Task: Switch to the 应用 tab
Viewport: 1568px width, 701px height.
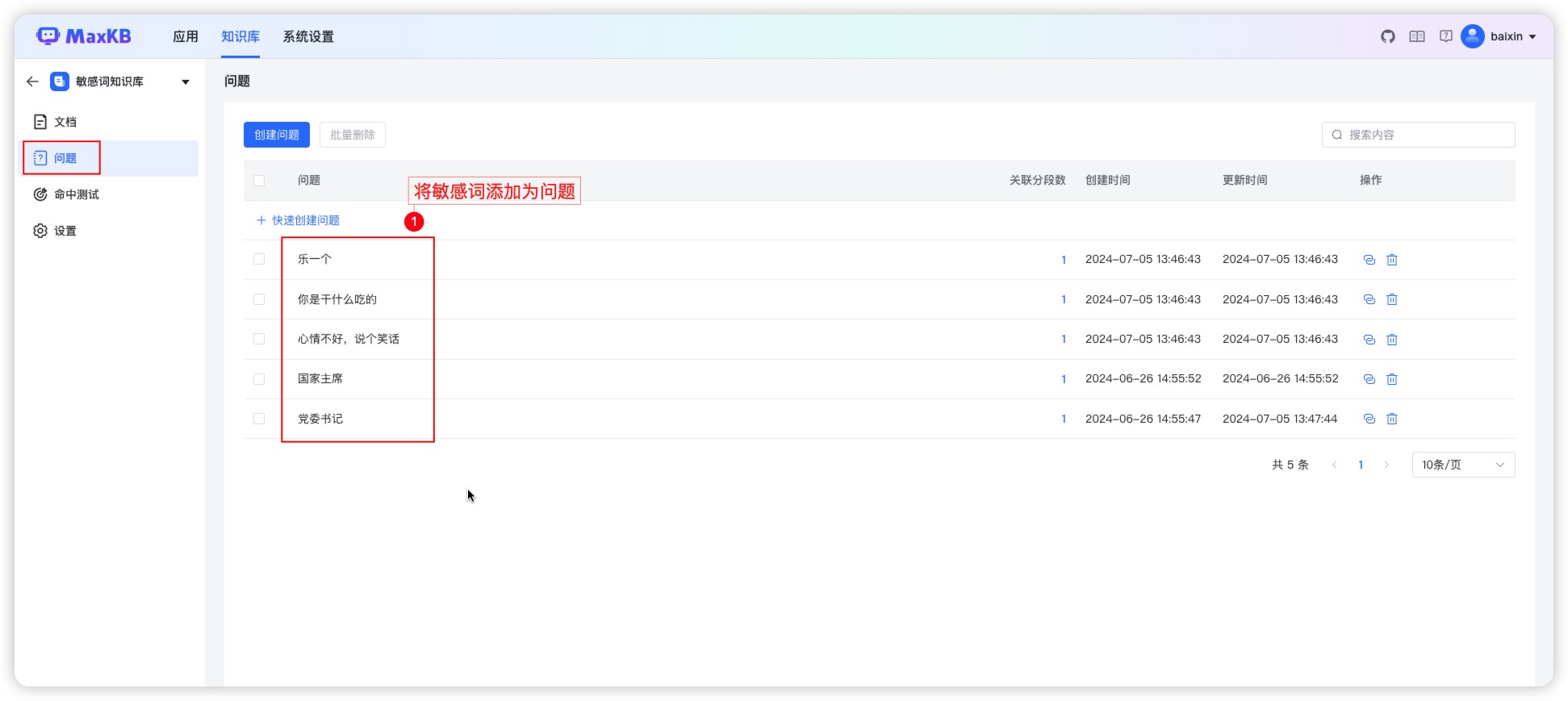Action: [x=186, y=36]
